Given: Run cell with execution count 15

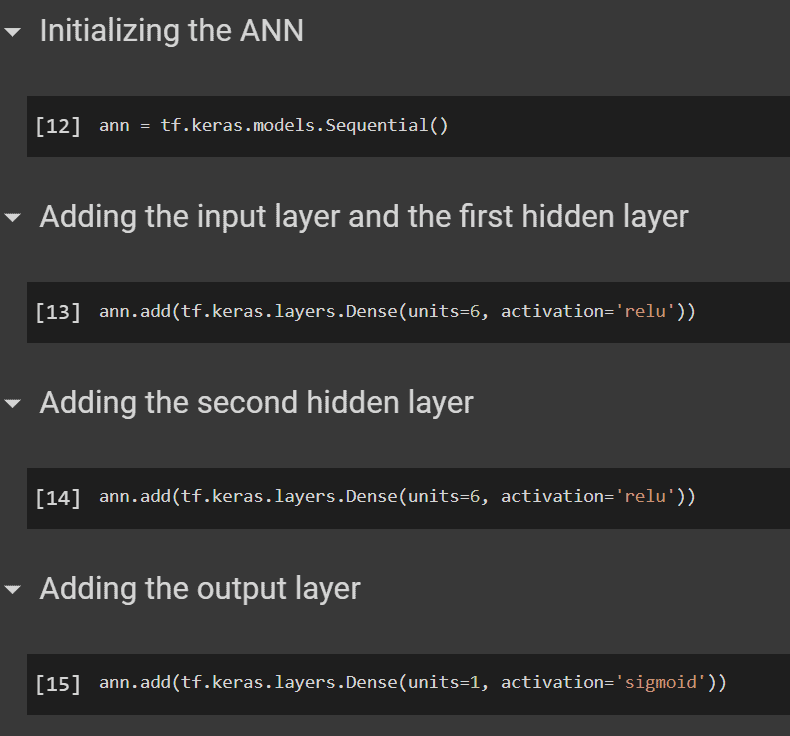Looking at the screenshot, I should [x=58, y=684].
